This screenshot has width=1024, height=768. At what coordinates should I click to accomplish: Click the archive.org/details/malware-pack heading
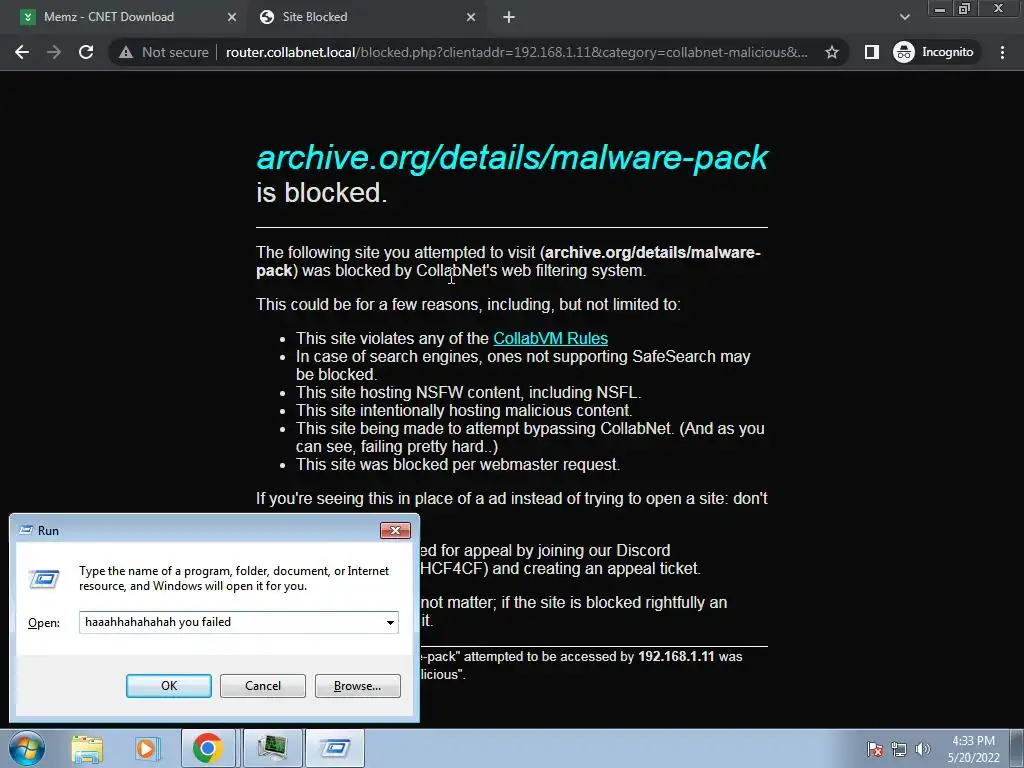pyautogui.click(x=512, y=157)
